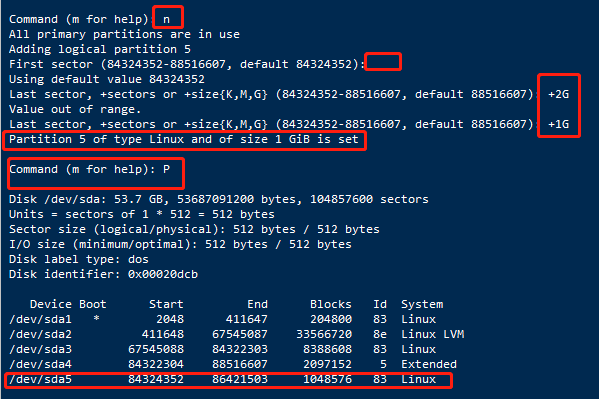Click the 'Value out of range.' message
Screen dimensions: 599x399
75,109
